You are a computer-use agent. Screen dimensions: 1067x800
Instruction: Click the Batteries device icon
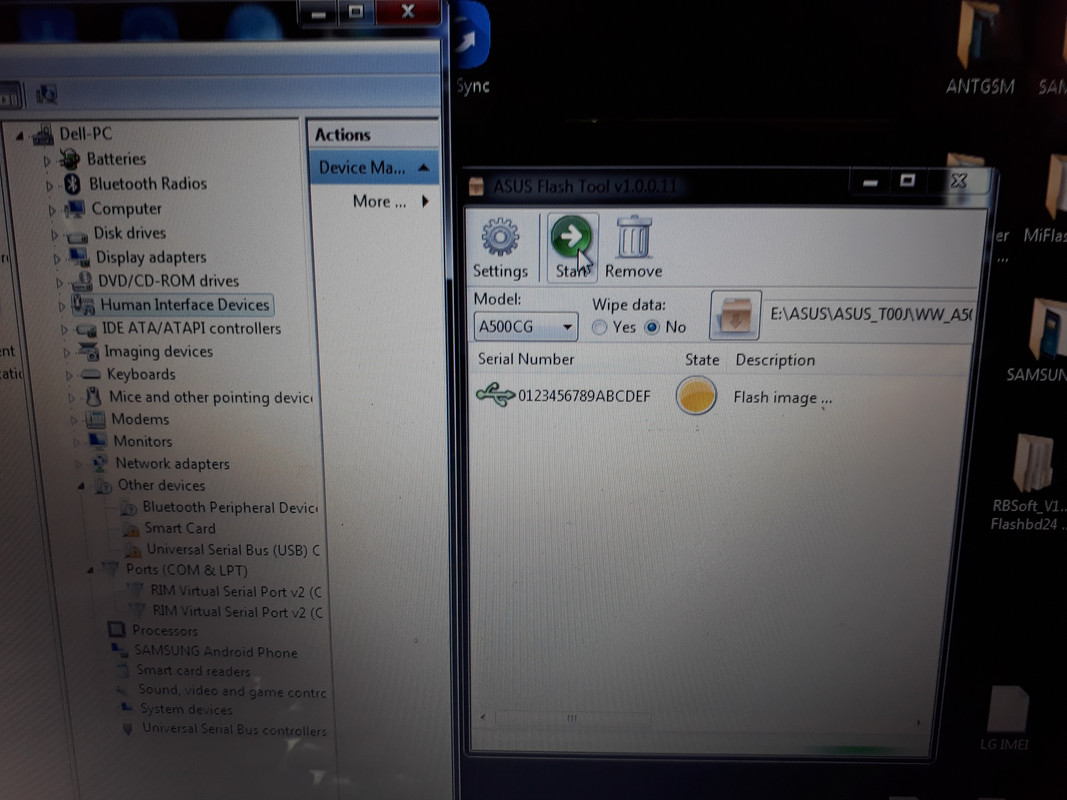(69, 159)
